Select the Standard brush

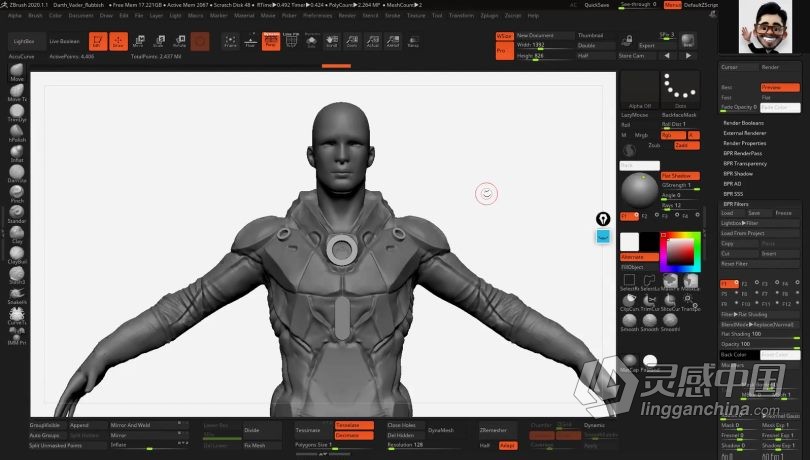pyautogui.click(x=17, y=213)
